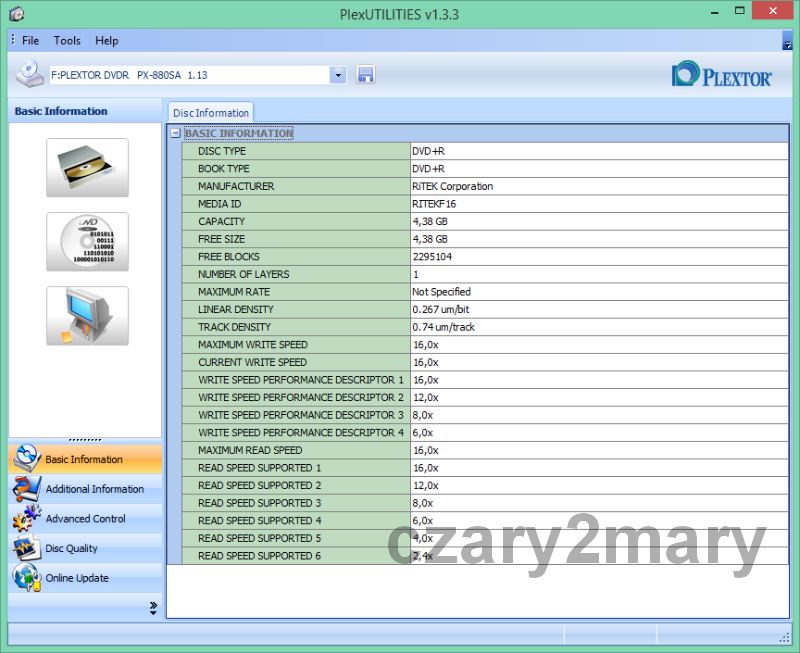Select READ SPEED SUPPORTED 2 row
Screen dimensions: 800x653
[x=485, y=485]
